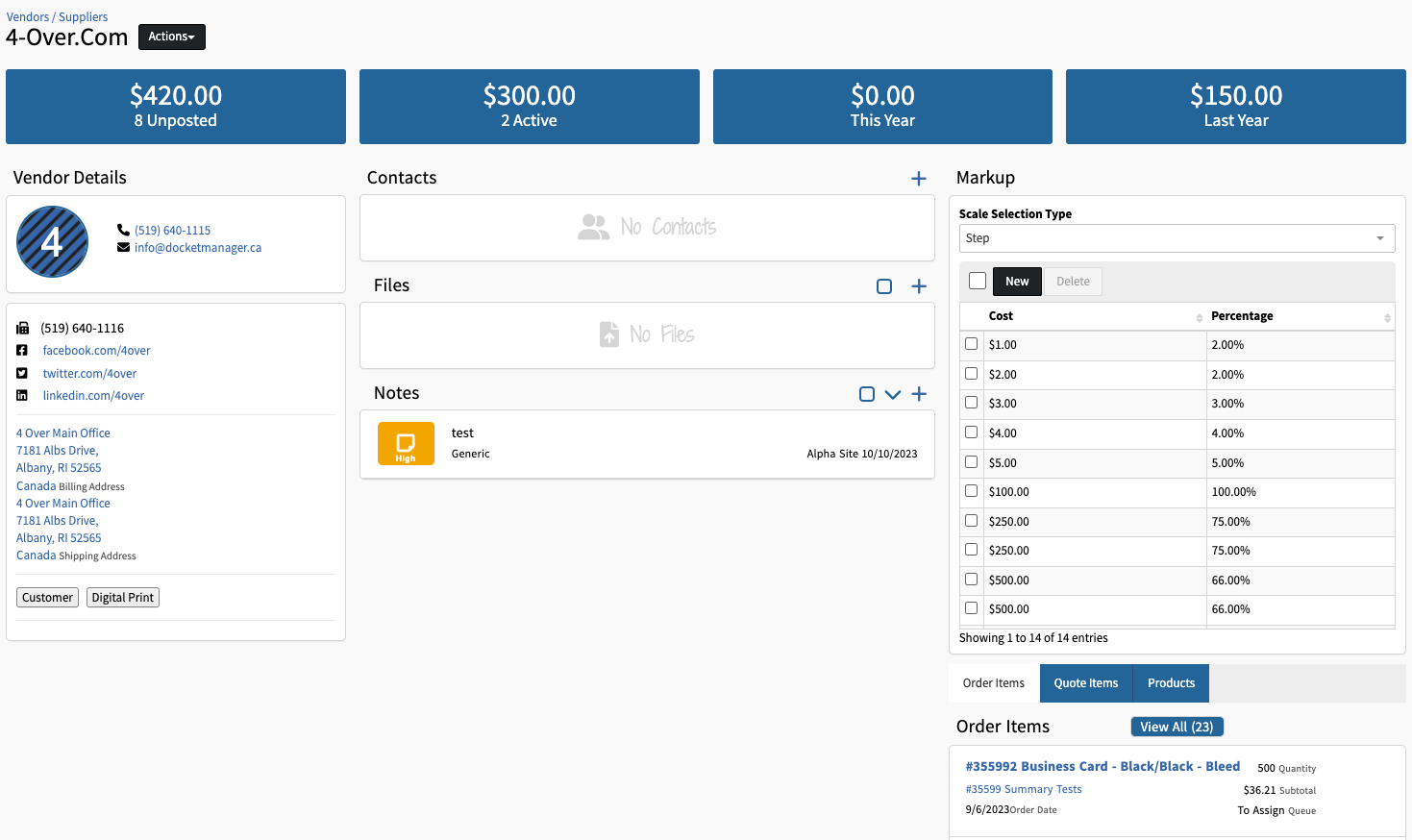The image size is (1412, 840).
Task: Switch to the Quote Items tab
Action: tap(1086, 683)
